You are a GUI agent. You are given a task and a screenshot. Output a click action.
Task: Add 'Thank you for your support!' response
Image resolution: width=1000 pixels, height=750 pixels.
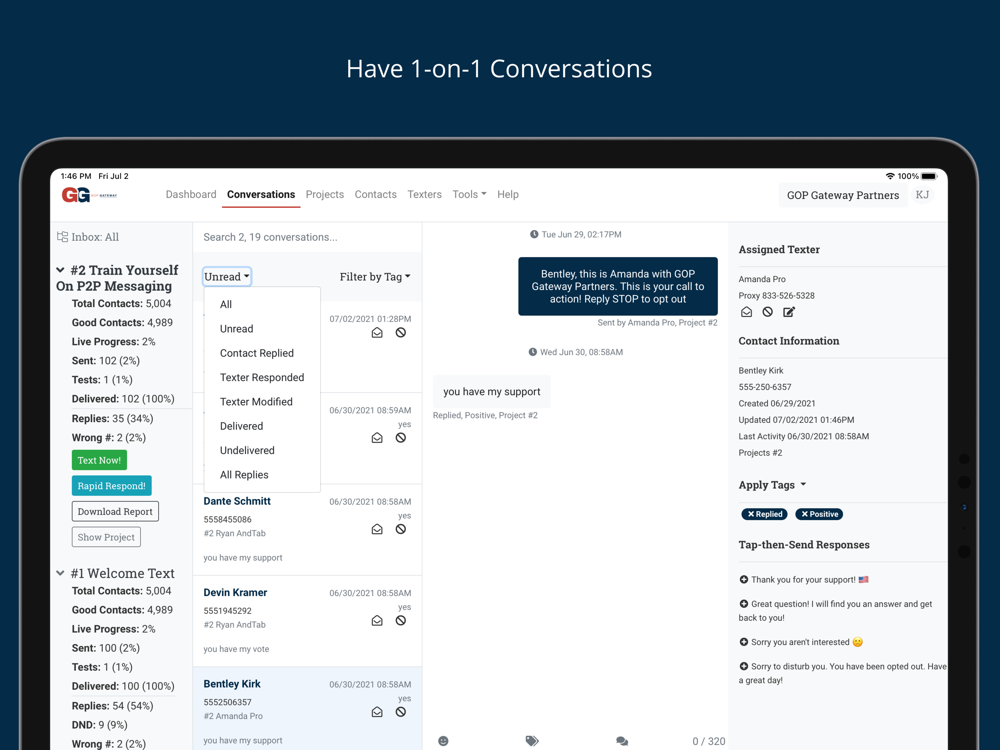click(x=744, y=580)
